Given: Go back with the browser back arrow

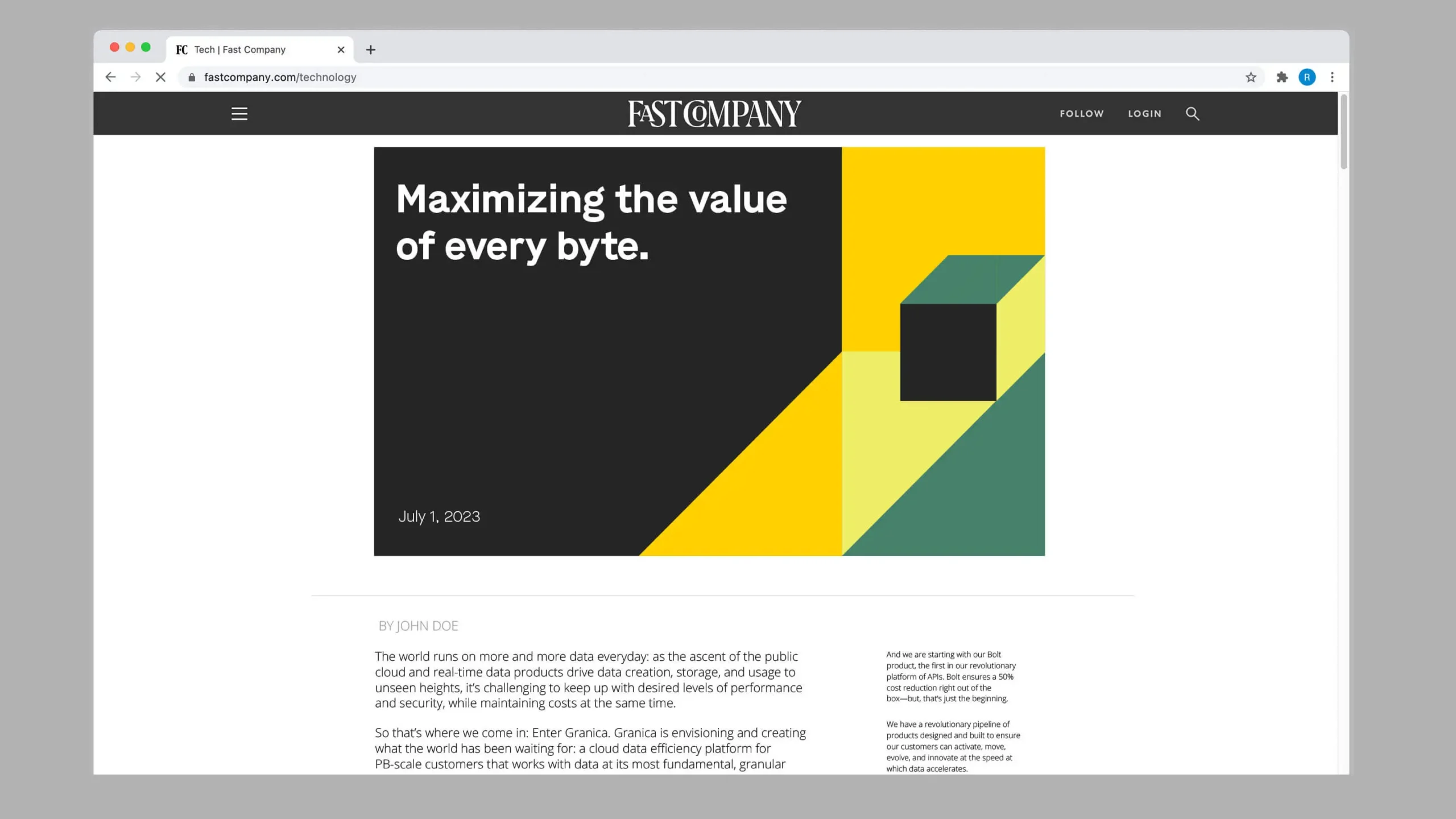Looking at the screenshot, I should [110, 77].
